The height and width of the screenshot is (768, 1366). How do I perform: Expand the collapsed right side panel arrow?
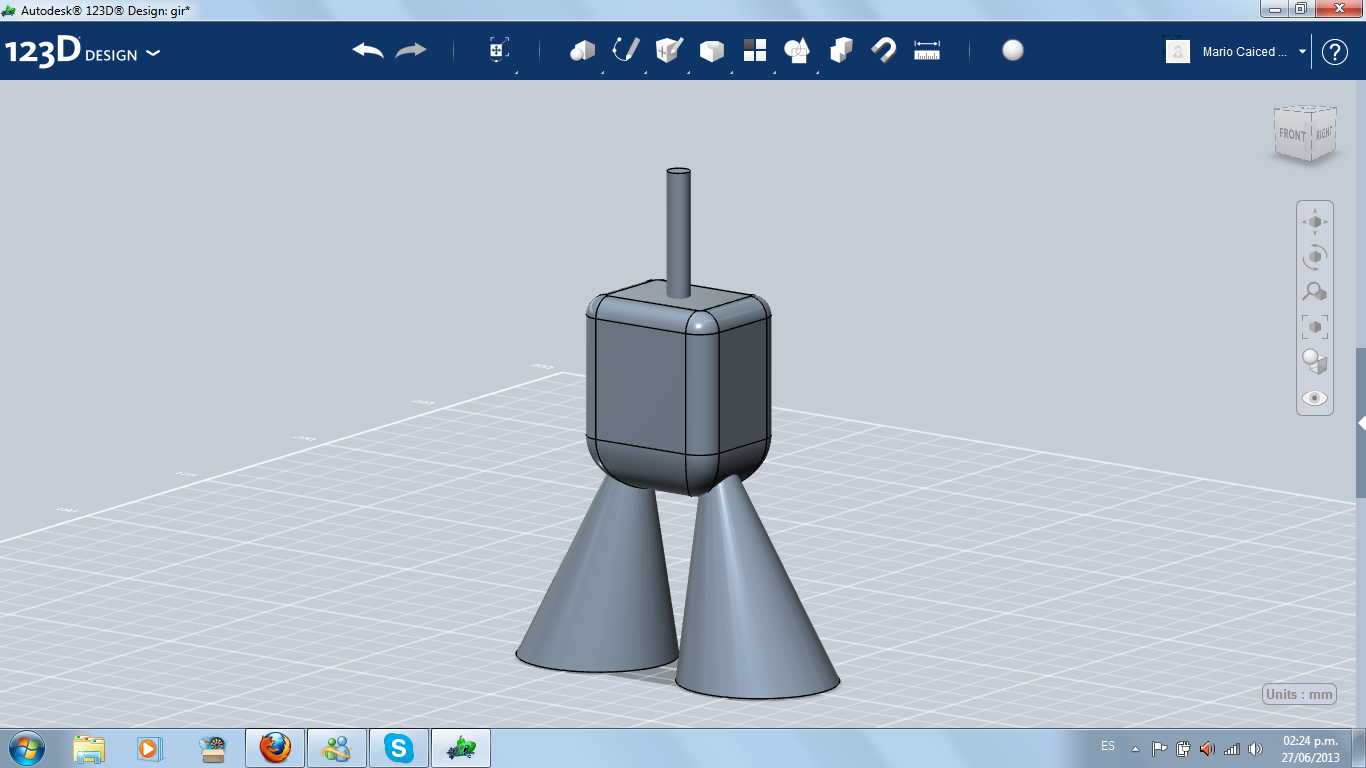tap(1361, 424)
